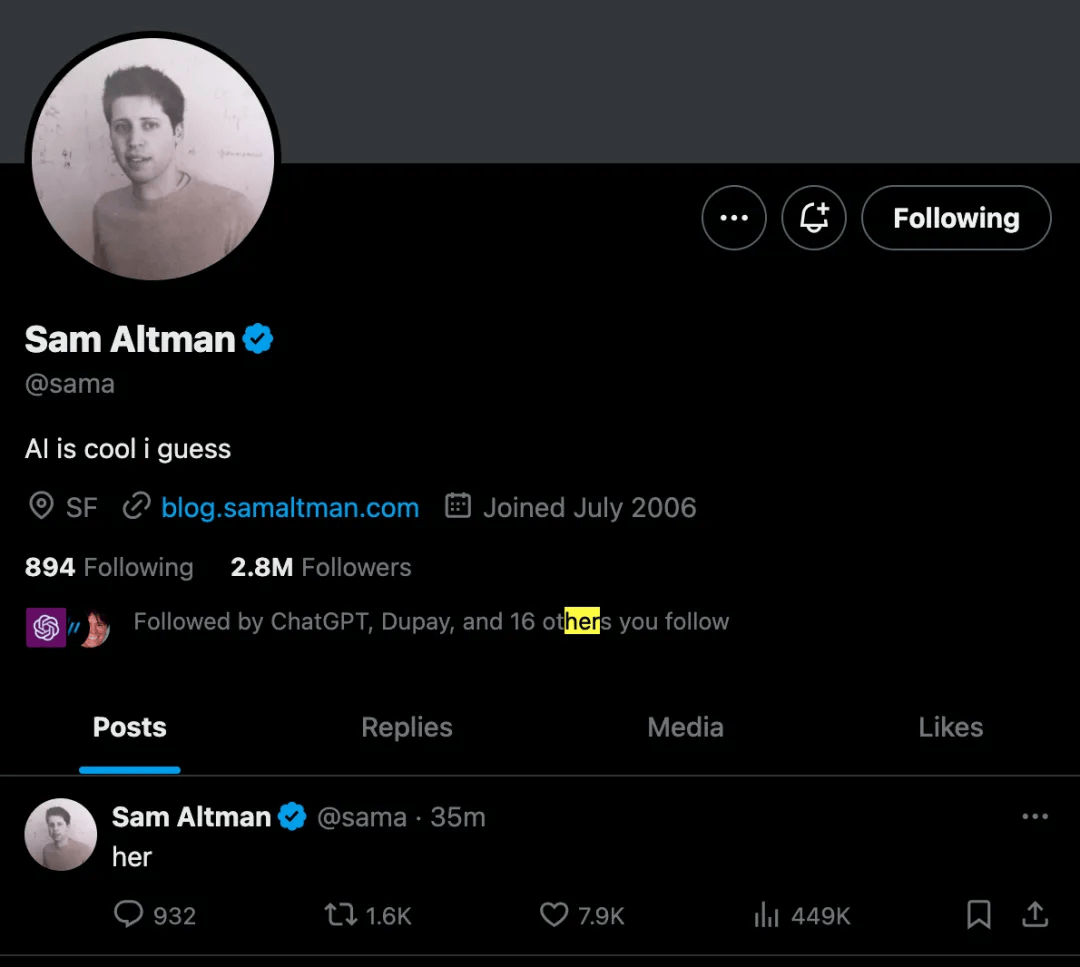Image resolution: width=1080 pixels, height=967 pixels.
Task: View the 894 Following list
Action: coord(109,567)
